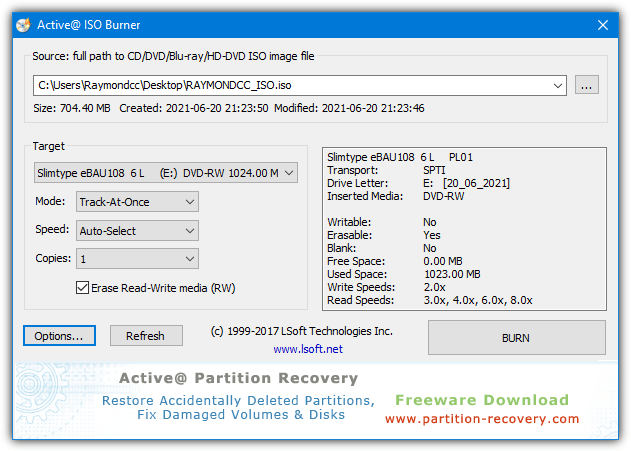
Task: Open the www.lsoft.net link
Action: [x=308, y=349]
